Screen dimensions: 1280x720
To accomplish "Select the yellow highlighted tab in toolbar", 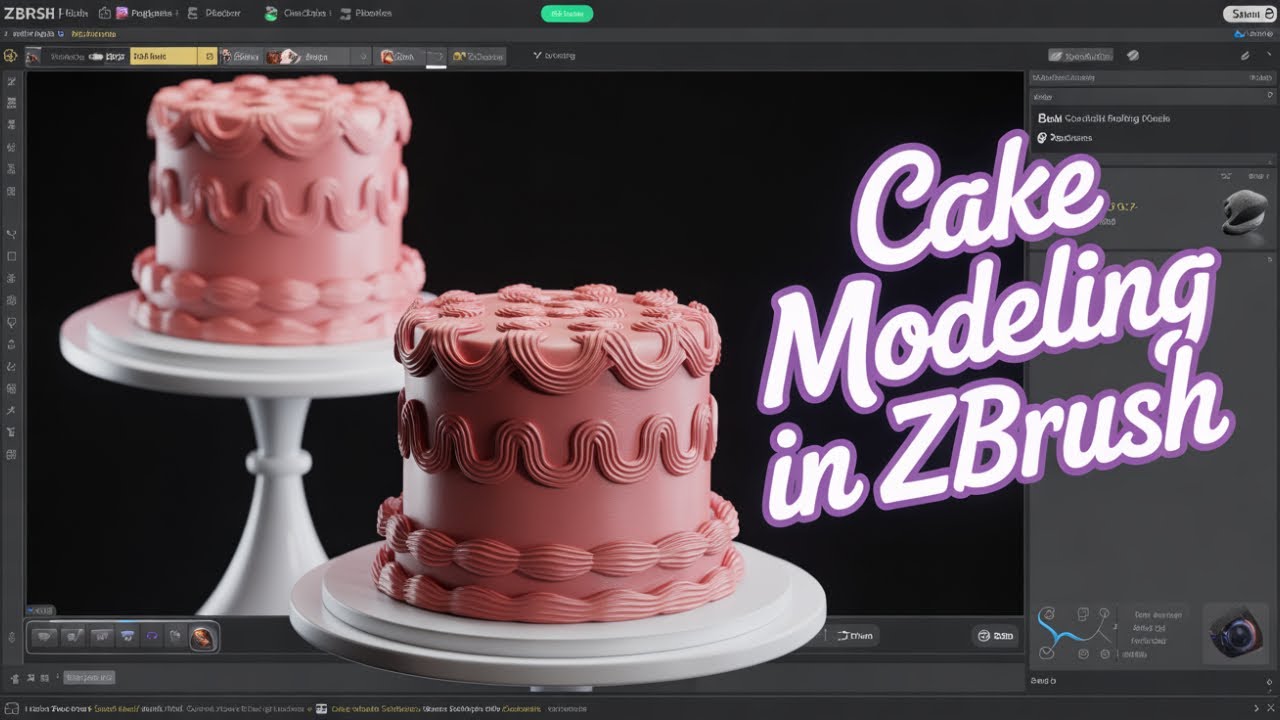I will pyautogui.click(x=173, y=57).
